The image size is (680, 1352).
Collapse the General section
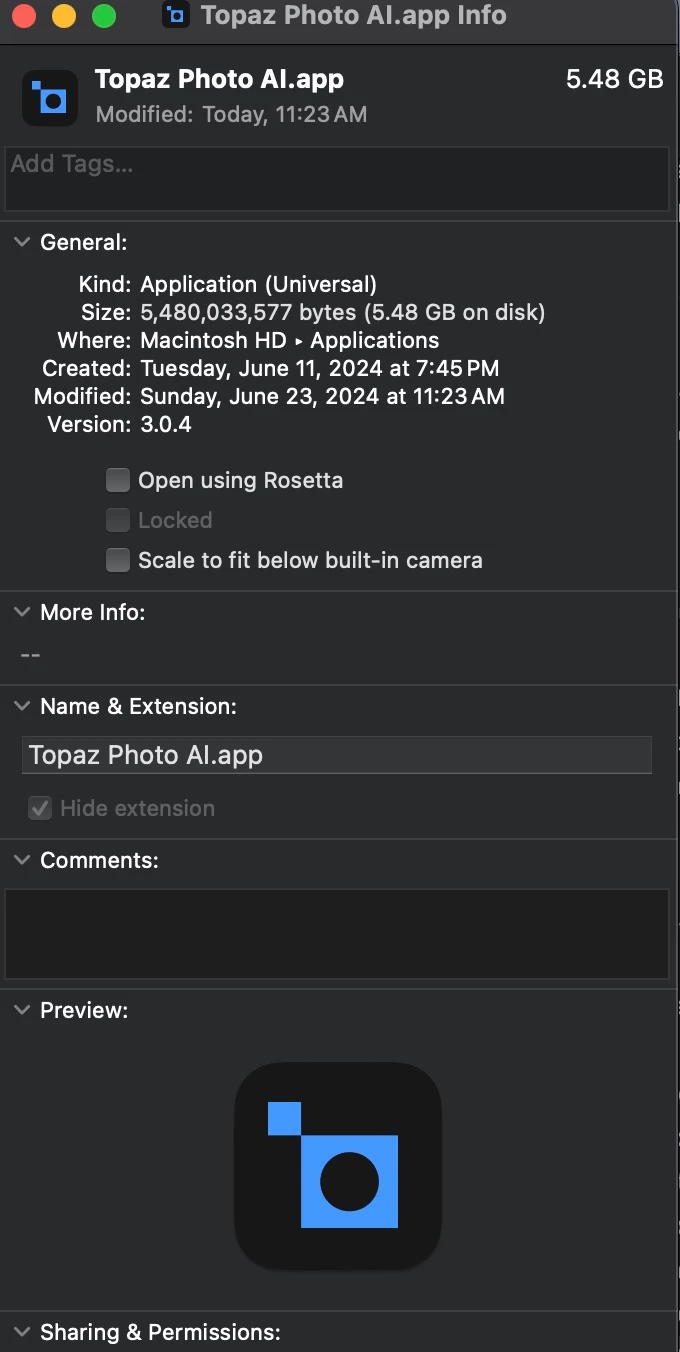[21, 242]
